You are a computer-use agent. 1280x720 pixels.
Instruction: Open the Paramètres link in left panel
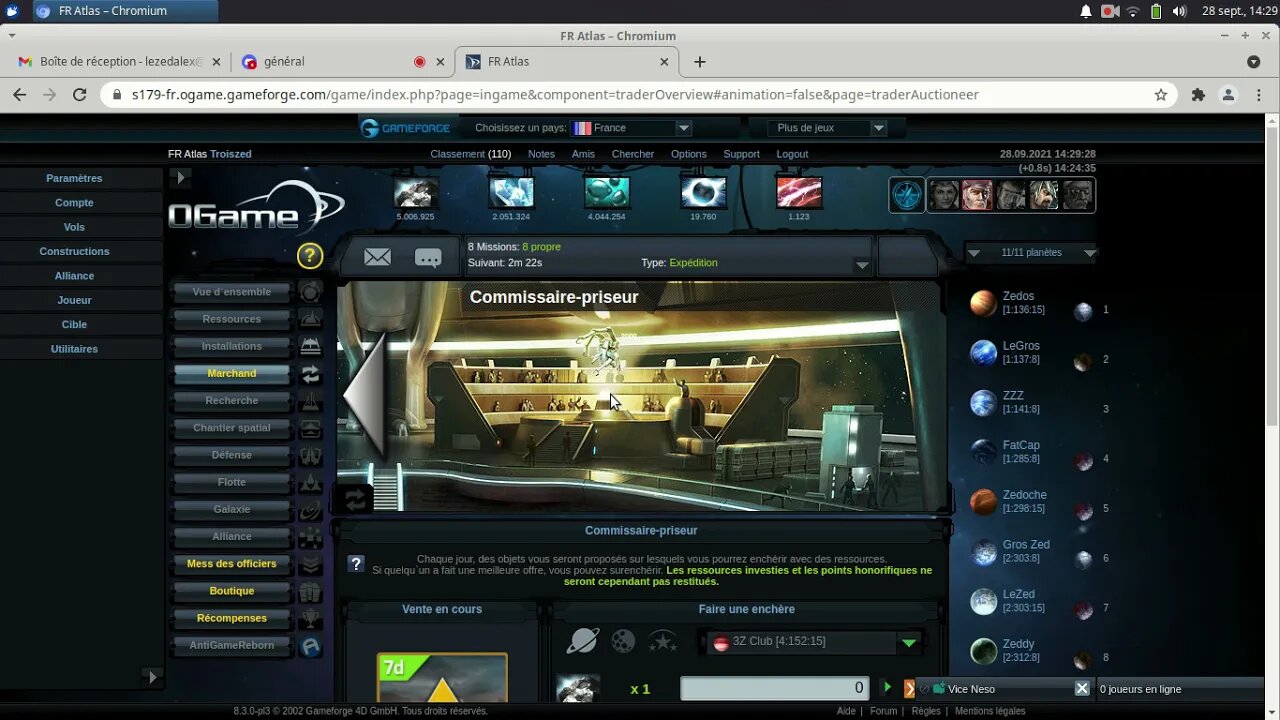[74, 178]
